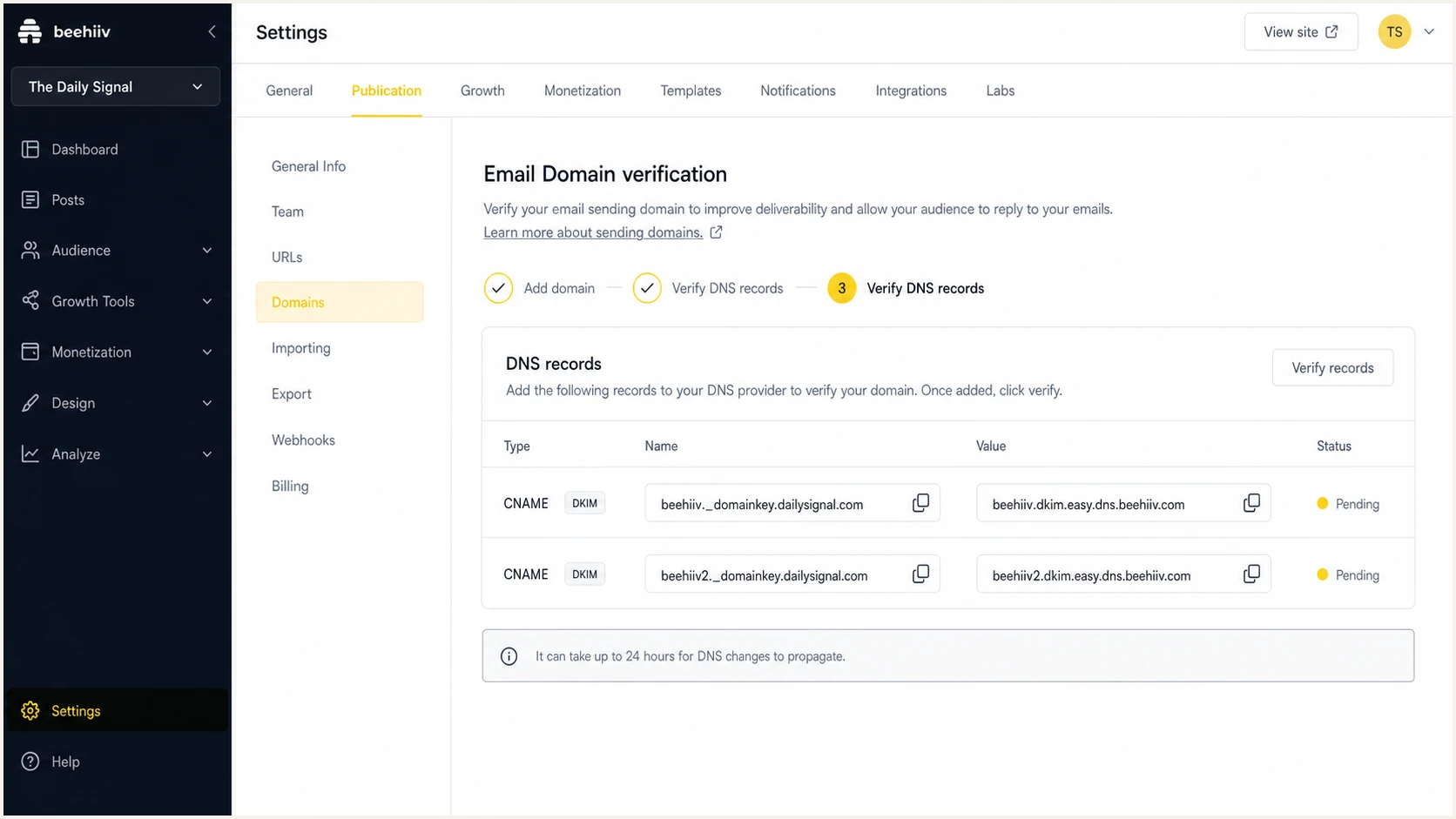
Task: Click the Settings gear icon
Action: (x=30, y=710)
